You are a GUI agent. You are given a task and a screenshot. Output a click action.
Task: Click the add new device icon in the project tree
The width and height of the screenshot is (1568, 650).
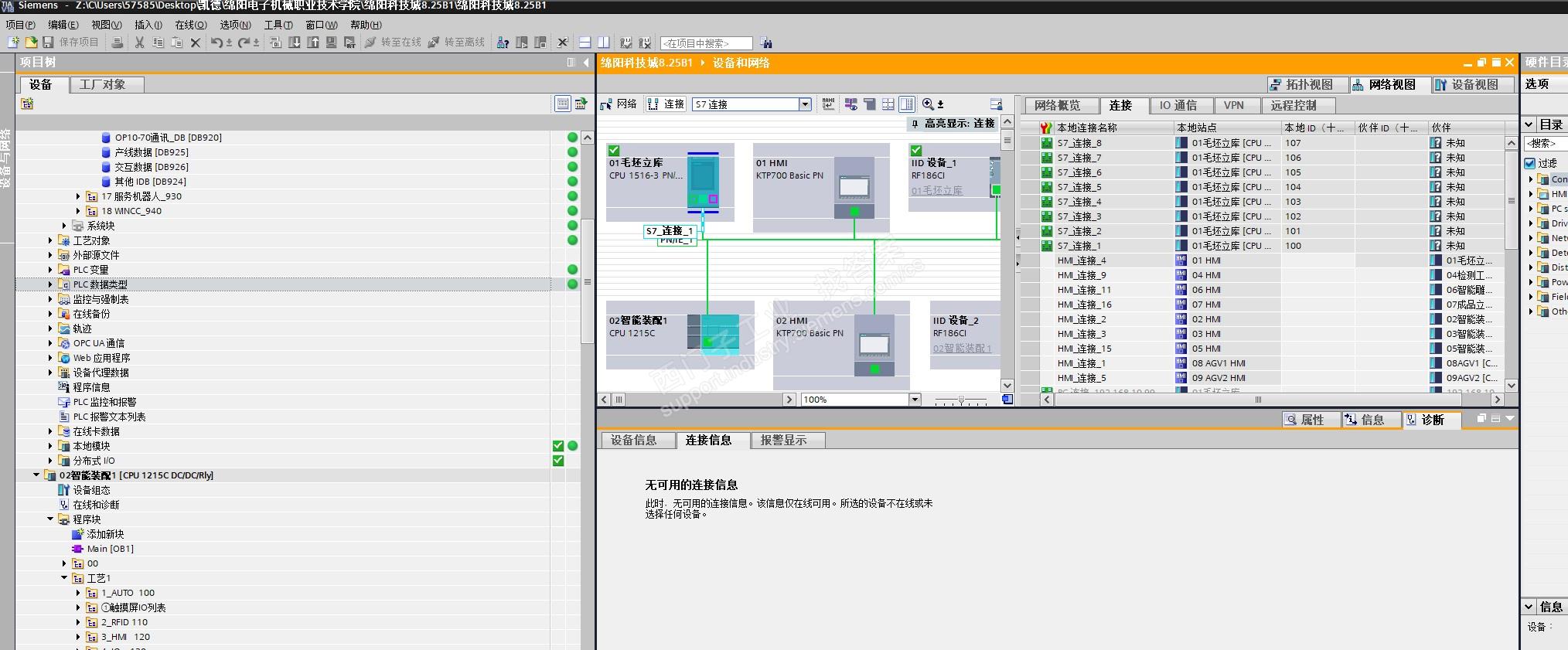click(x=28, y=104)
